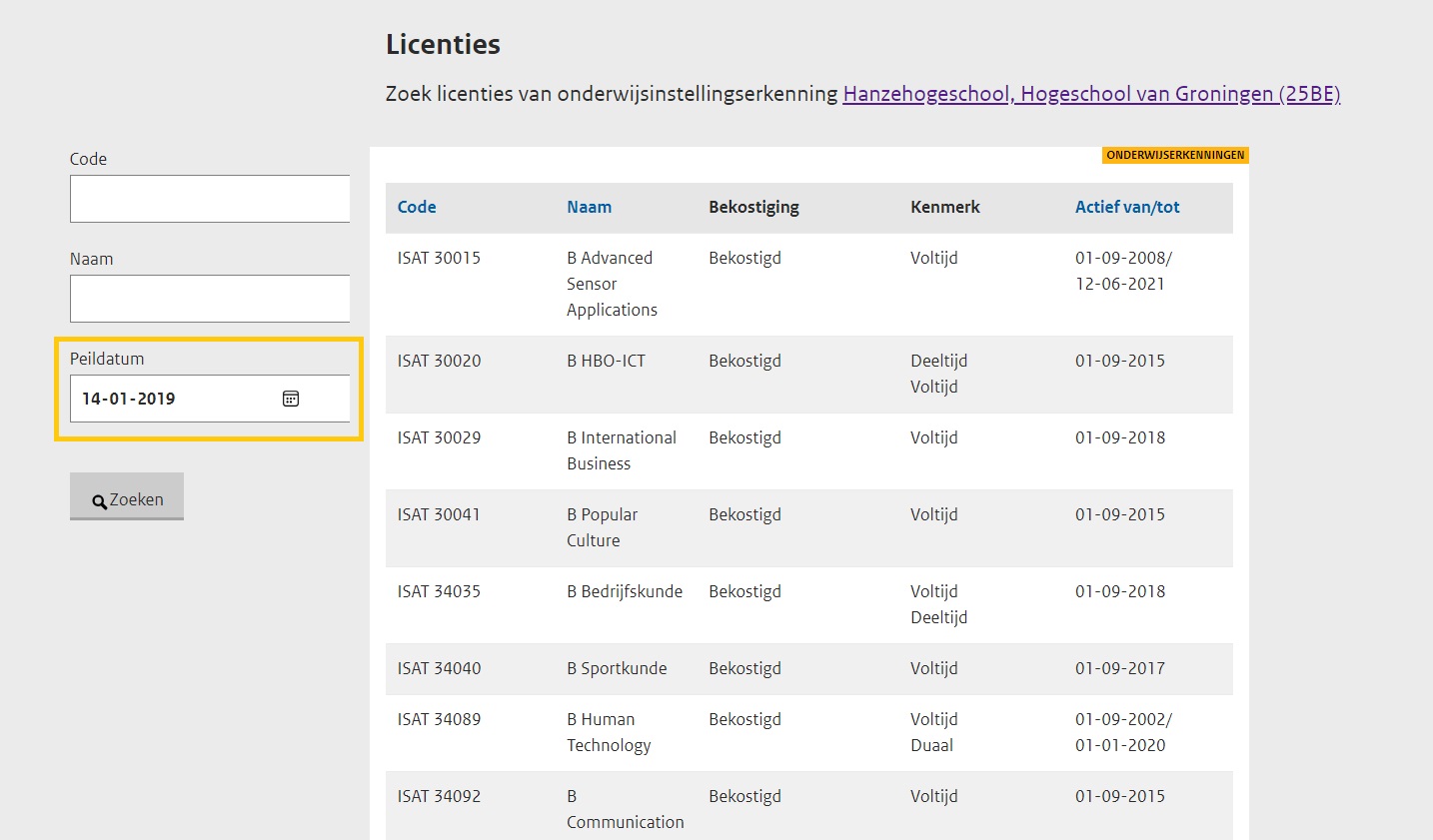Sort table by Naam column header
The height and width of the screenshot is (840, 1433).
589,207
